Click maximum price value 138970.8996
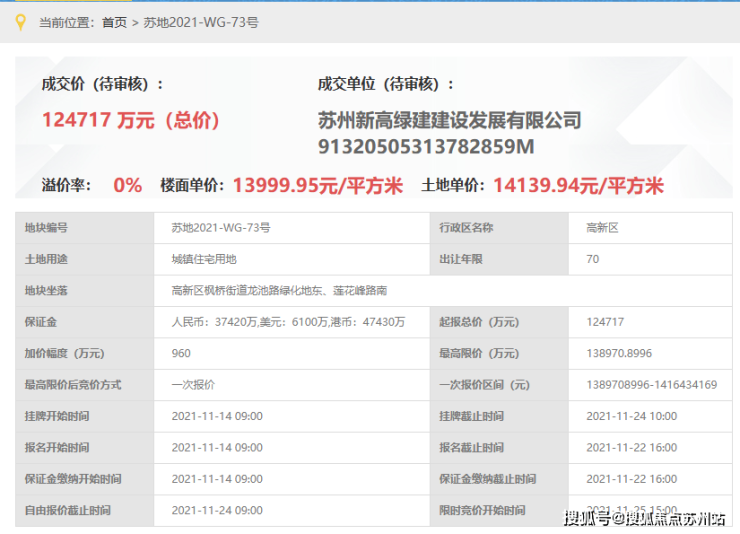 pyautogui.click(x=619, y=353)
